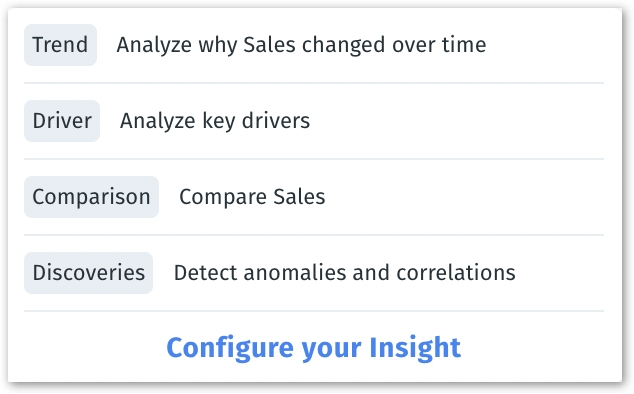Viewport: 634px width, 394px height.
Task: Click the word 'Sales' in Trend description
Action: (x=269, y=44)
